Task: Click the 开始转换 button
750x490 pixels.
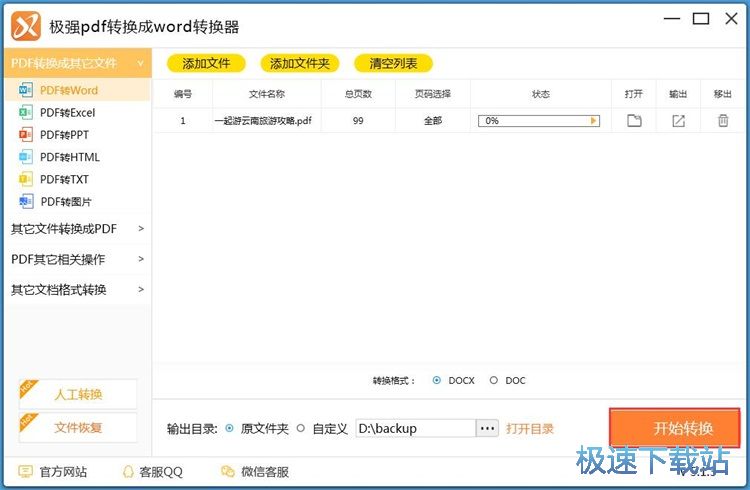Action: (x=674, y=428)
